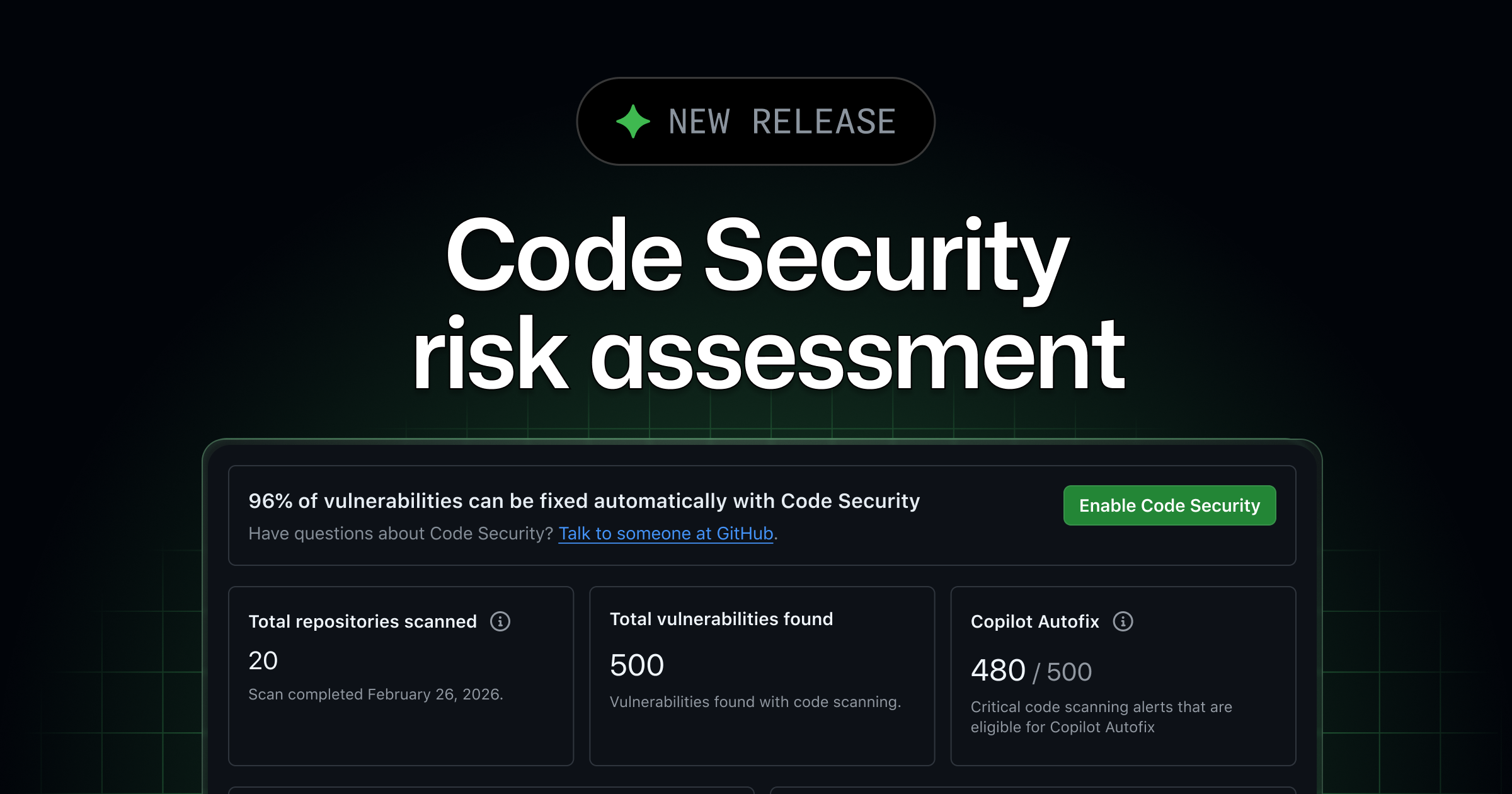The width and height of the screenshot is (1512, 794).
Task: Click Vulnerabilities found with code scanning caption
Action: tap(755, 702)
